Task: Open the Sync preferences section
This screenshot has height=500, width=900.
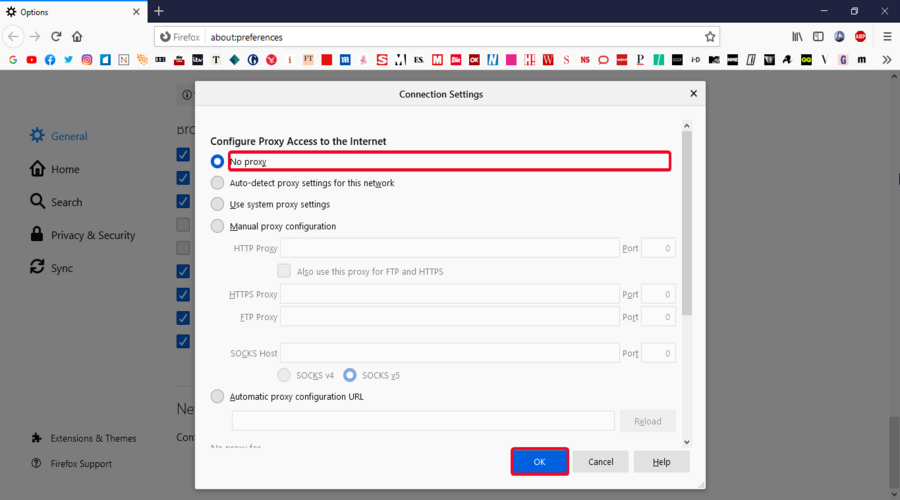Action: click(x=52, y=268)
